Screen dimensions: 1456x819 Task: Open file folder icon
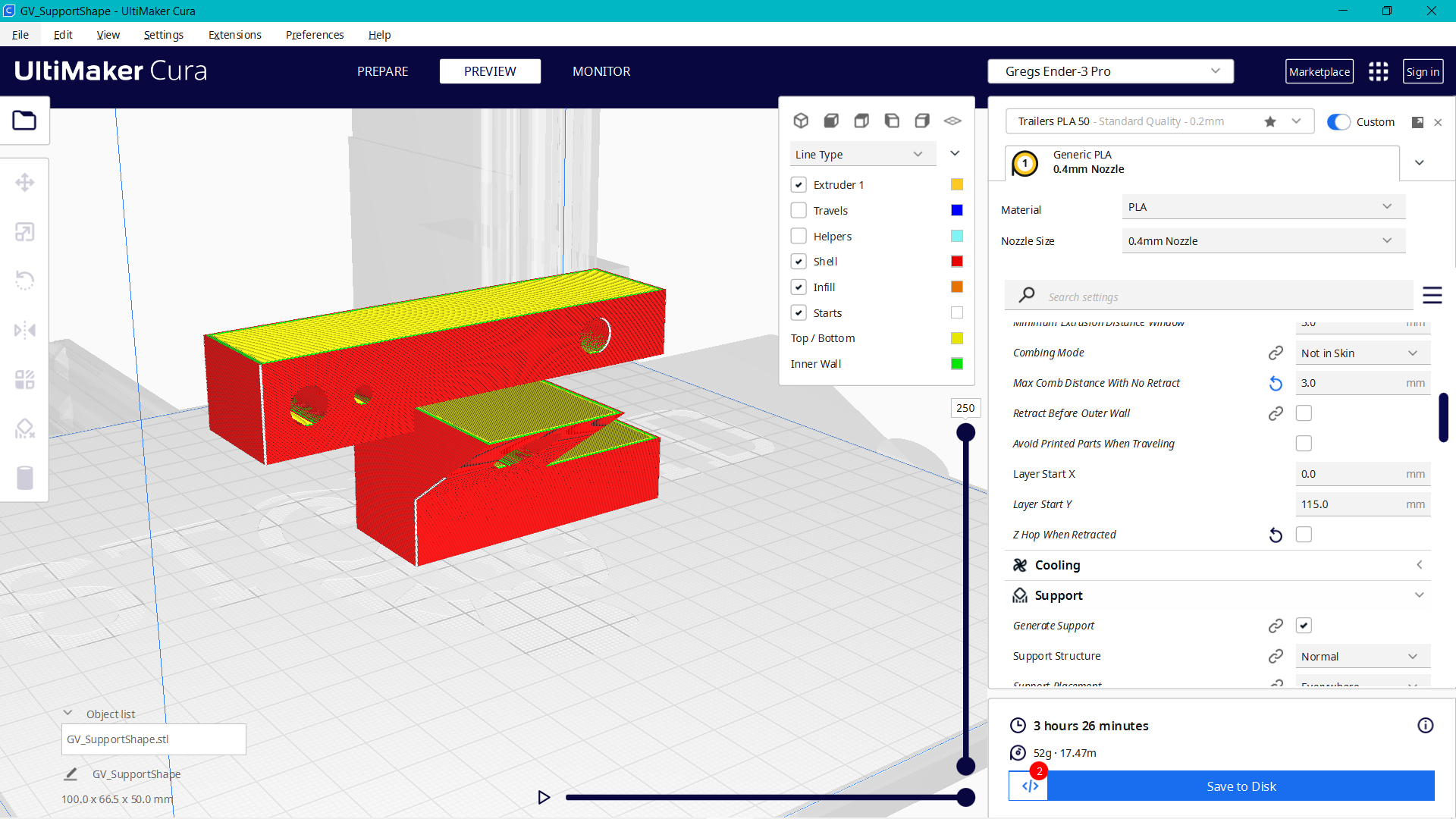(x=24, y=121)
